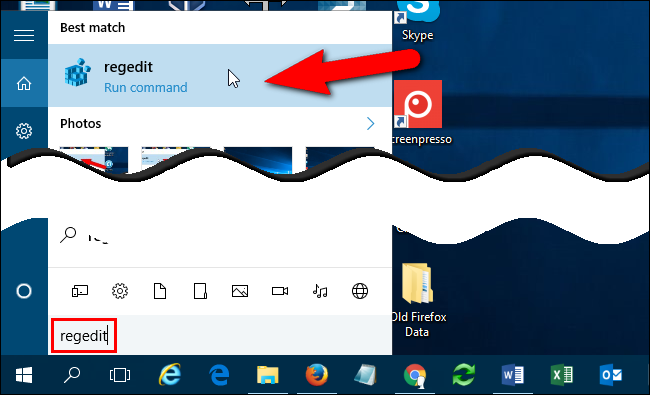Click the taskbar search magnifier

(x=72, y=376)
